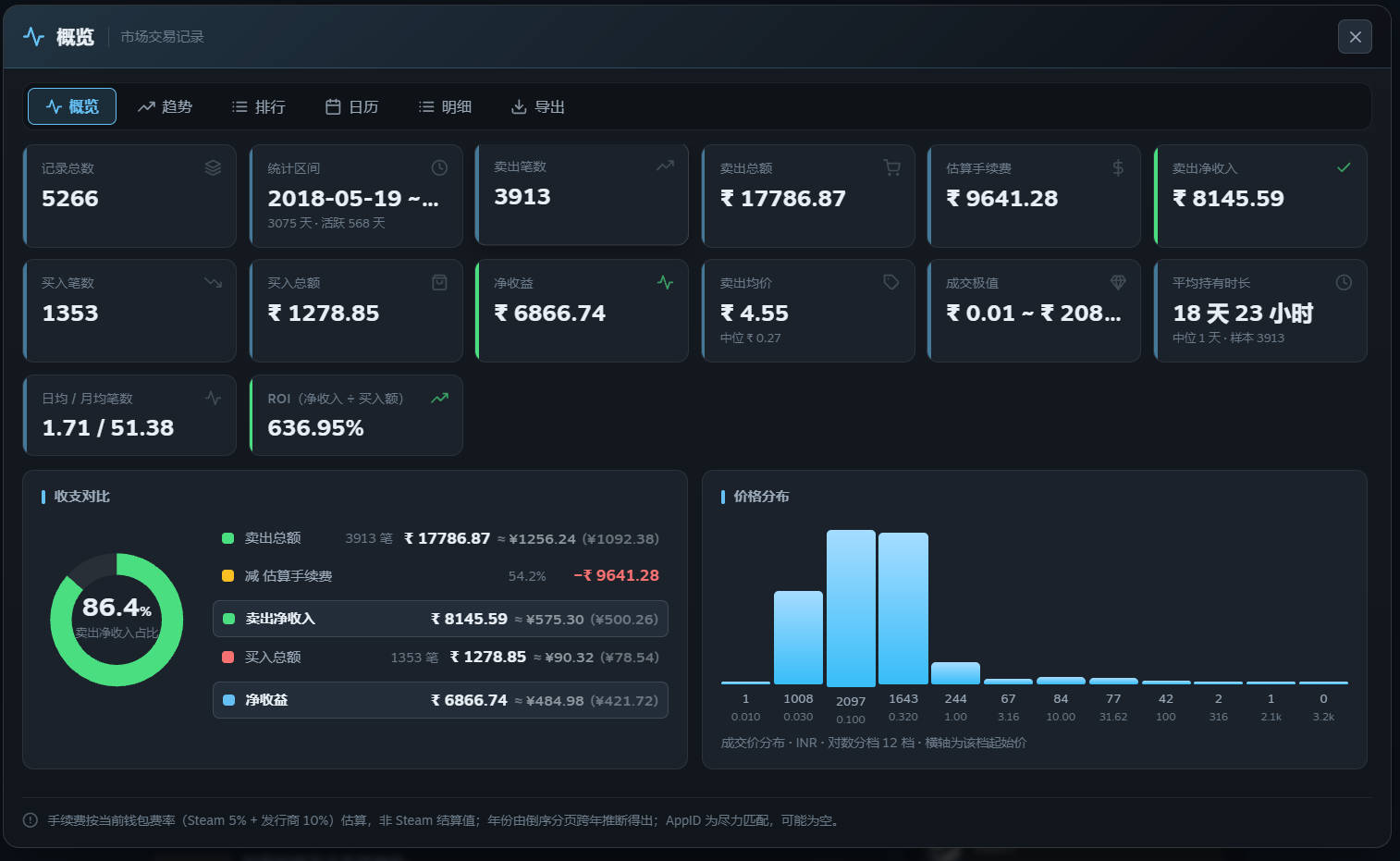
Task: Click the clock icon in 统计区间 card
Action: [439, 167]
